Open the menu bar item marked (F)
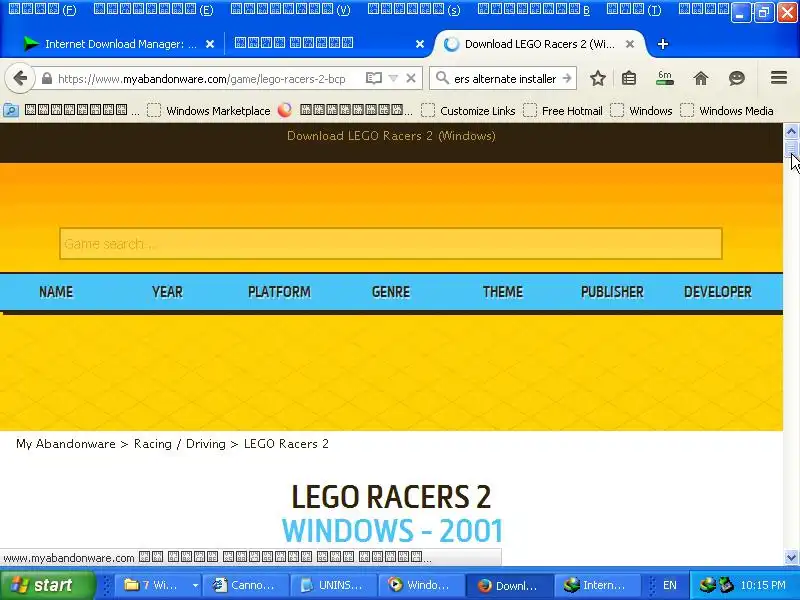 [43, 10]
